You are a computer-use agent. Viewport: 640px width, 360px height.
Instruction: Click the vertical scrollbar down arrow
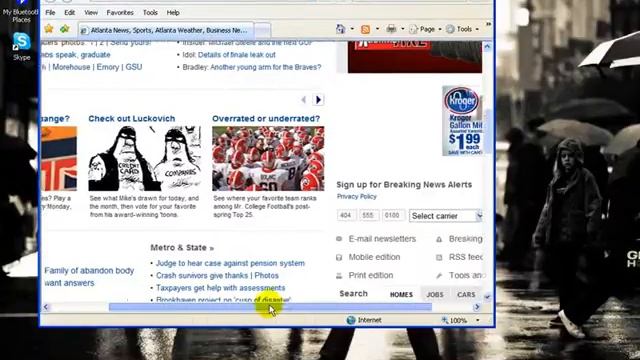[x=487, y=297]
